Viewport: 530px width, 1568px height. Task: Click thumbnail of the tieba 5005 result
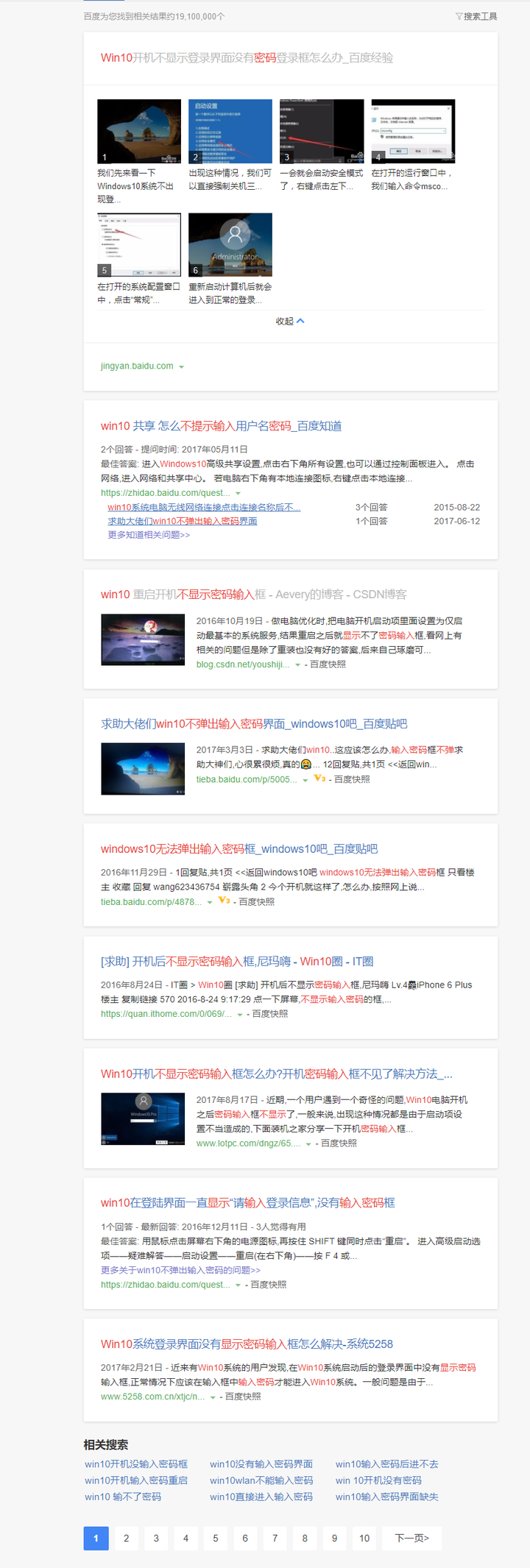coord(143,769)
